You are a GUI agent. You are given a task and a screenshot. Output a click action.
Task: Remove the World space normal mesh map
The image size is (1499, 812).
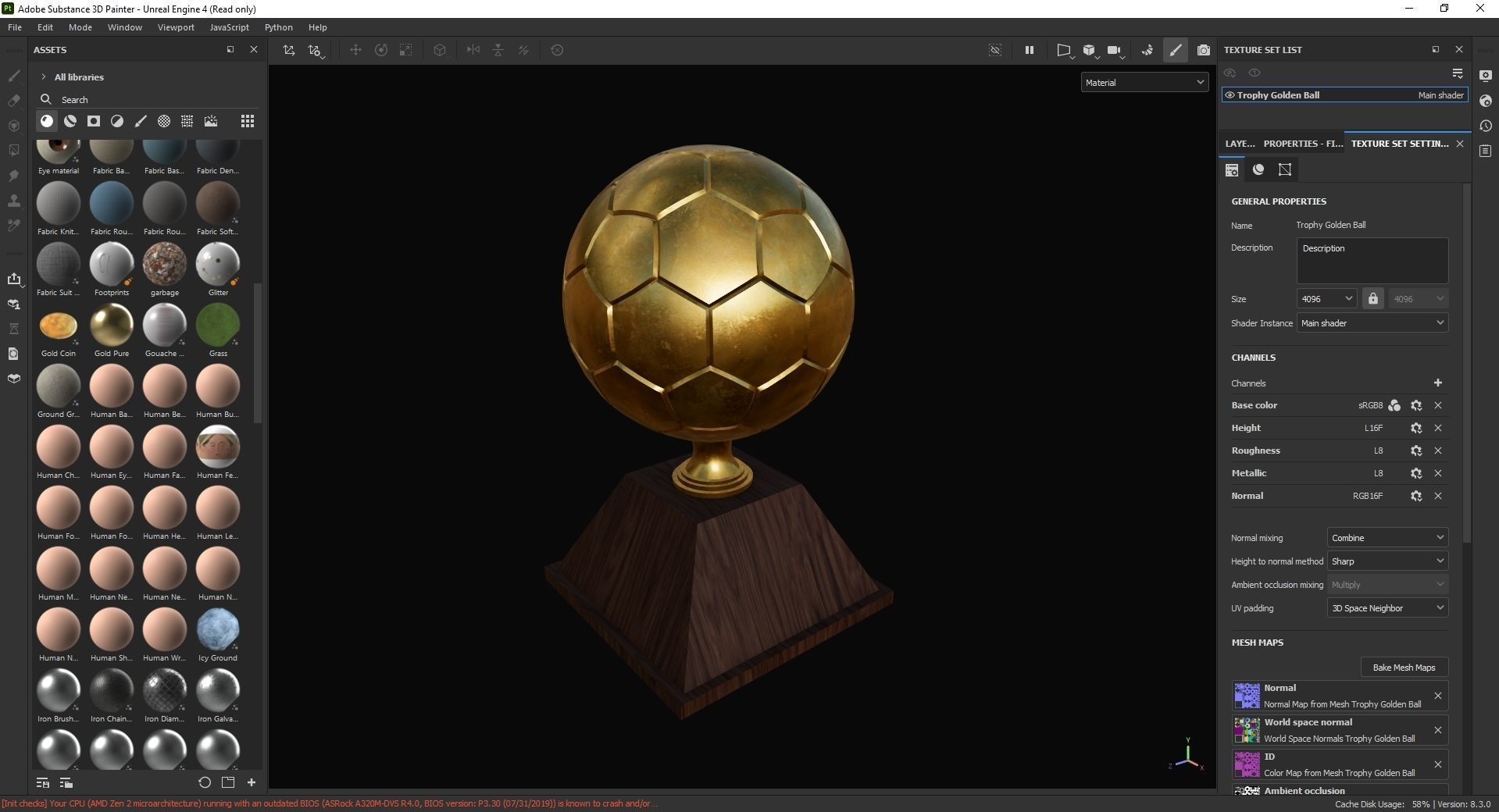click(1438, 730)
